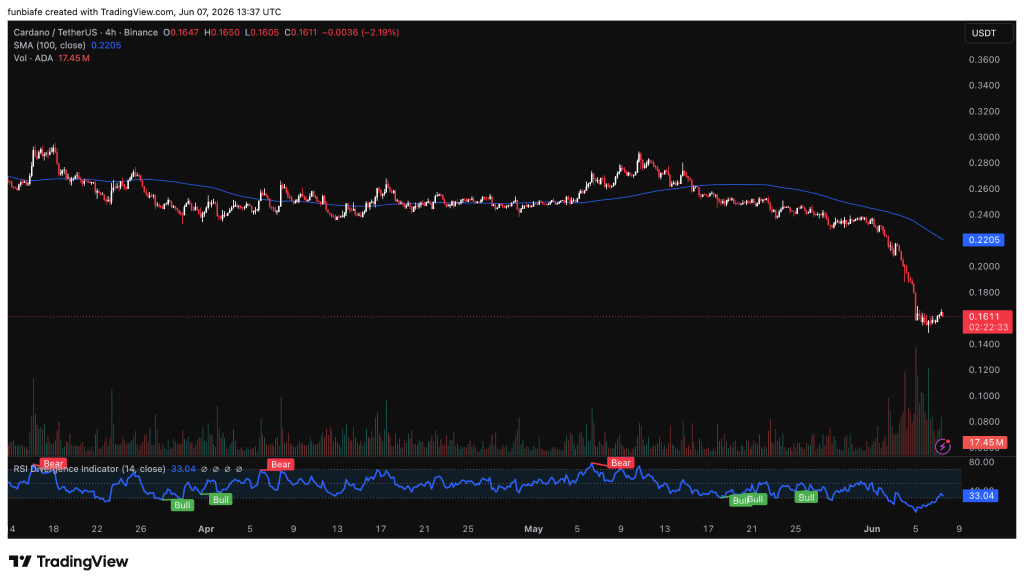1024x584 pixels.
Task: Click the Apr label on time axis
Action: tap(206, 529)
